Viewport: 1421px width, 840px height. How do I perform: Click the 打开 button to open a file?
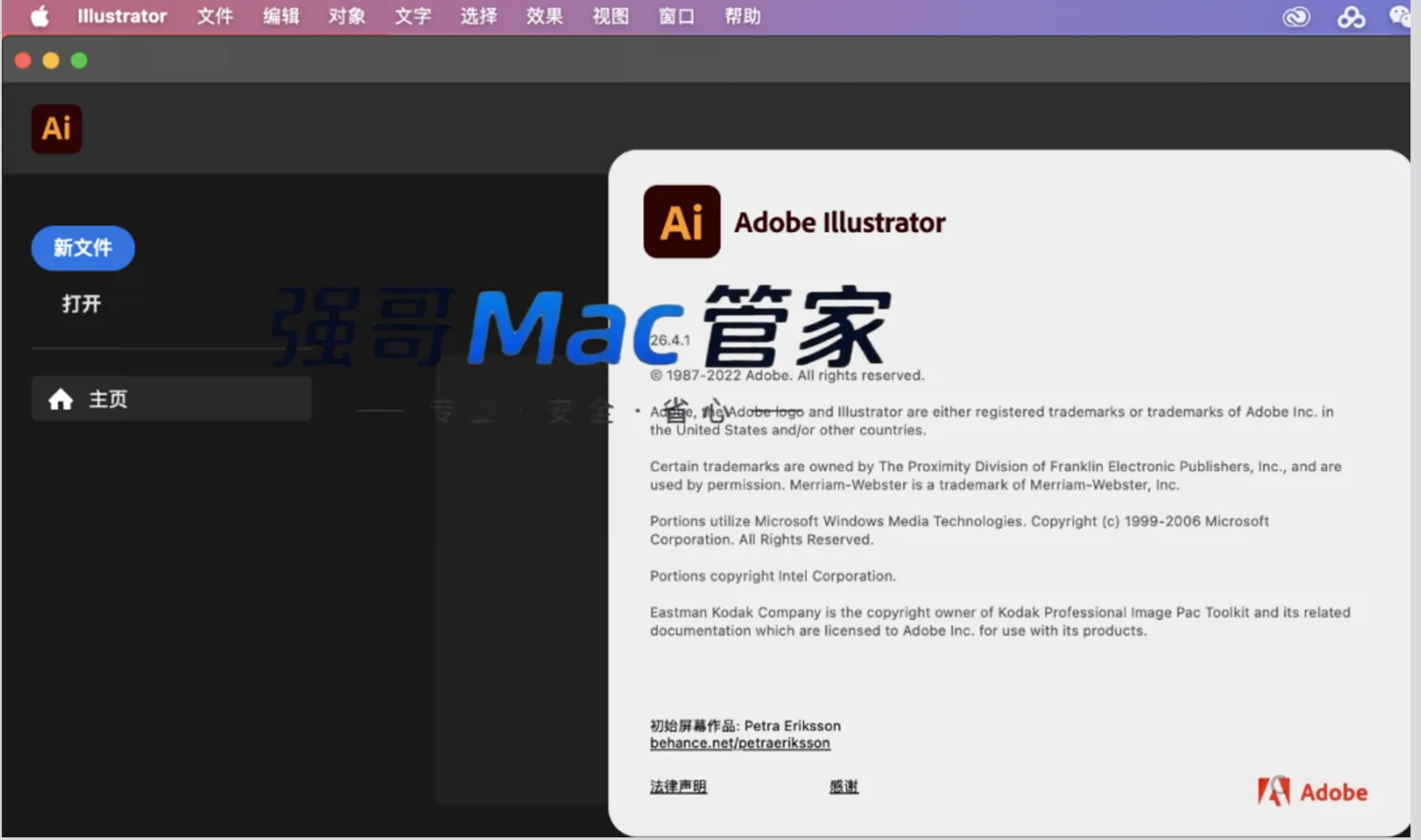82,304
